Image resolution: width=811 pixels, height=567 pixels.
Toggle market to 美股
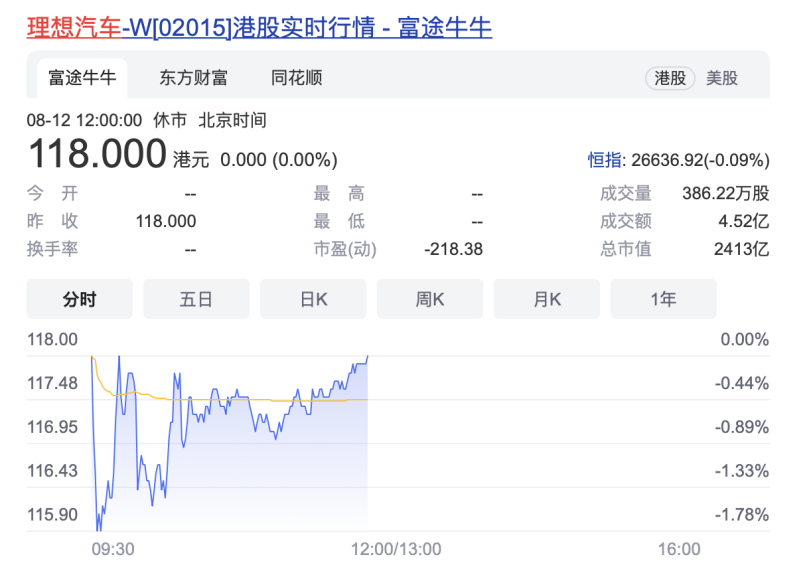pyautogui.click(x=722, y=77)
